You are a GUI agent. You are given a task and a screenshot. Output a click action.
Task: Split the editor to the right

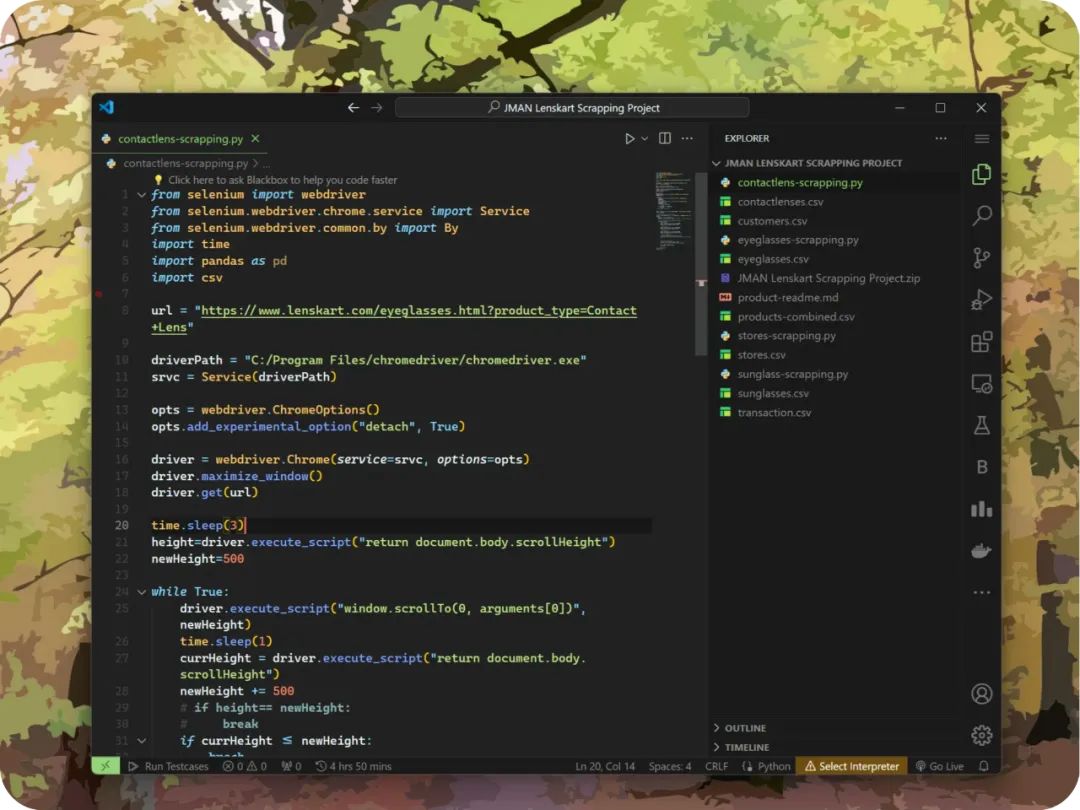665,139
